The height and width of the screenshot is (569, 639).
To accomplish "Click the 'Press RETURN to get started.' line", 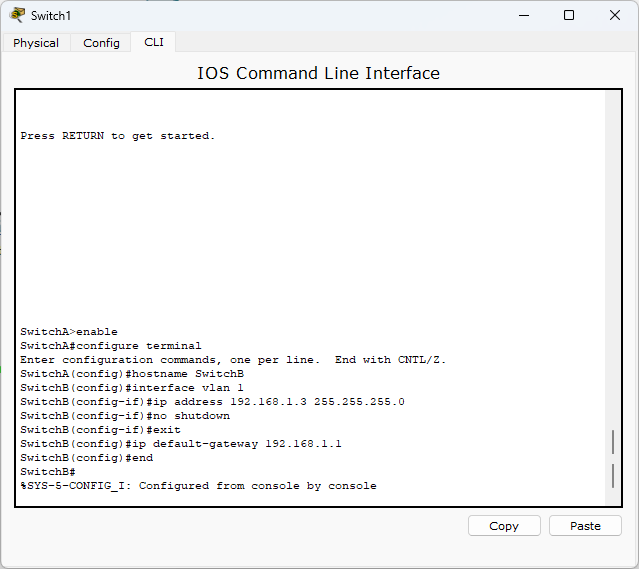I will click(117, 136).
